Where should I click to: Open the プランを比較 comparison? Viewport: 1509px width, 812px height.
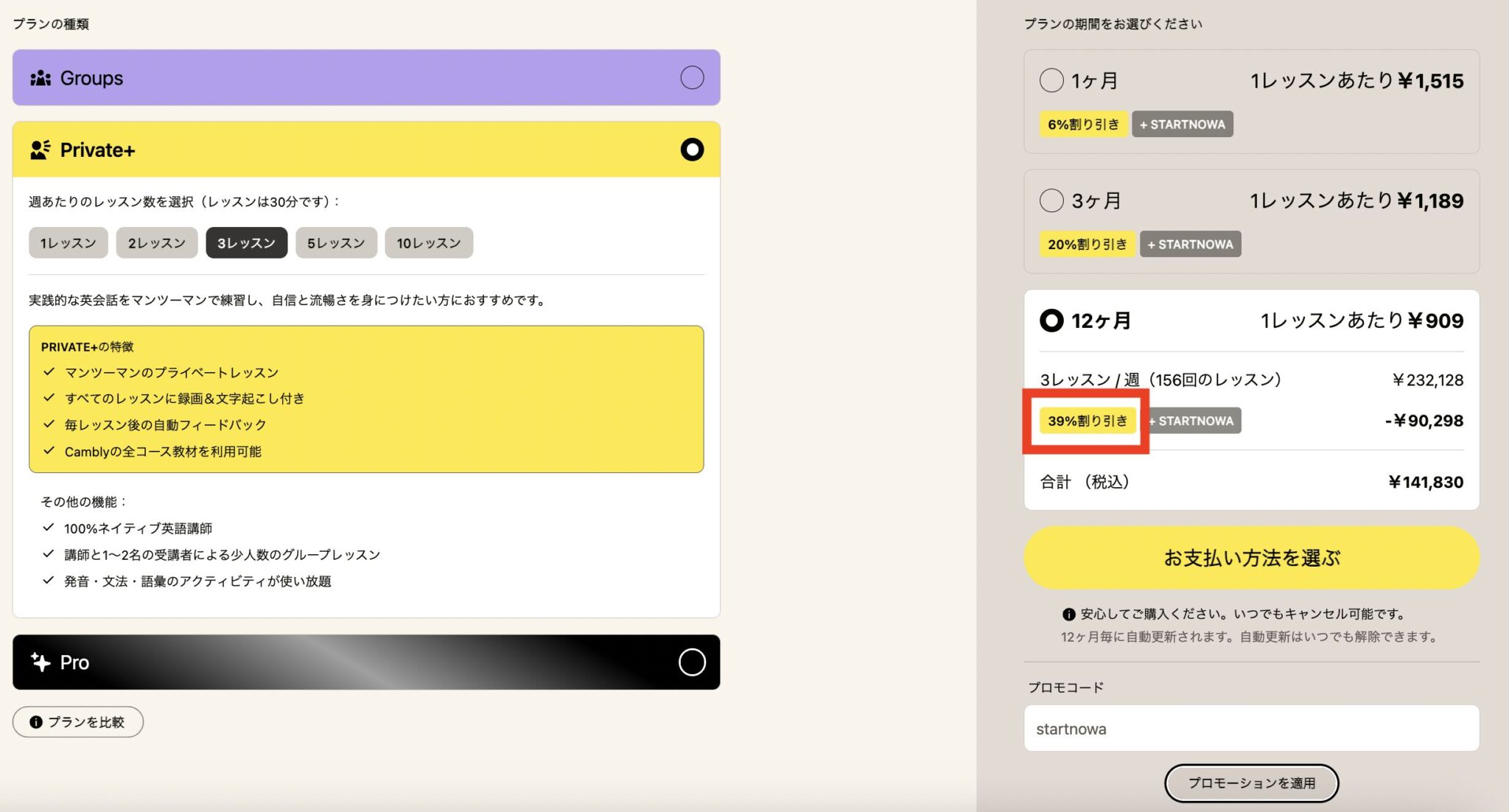(77, 721)
